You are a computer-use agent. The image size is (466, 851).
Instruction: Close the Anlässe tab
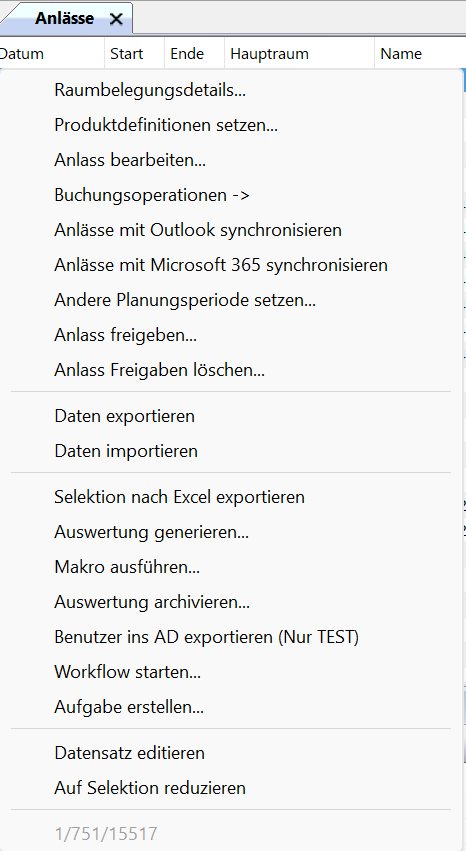[116, 20]
